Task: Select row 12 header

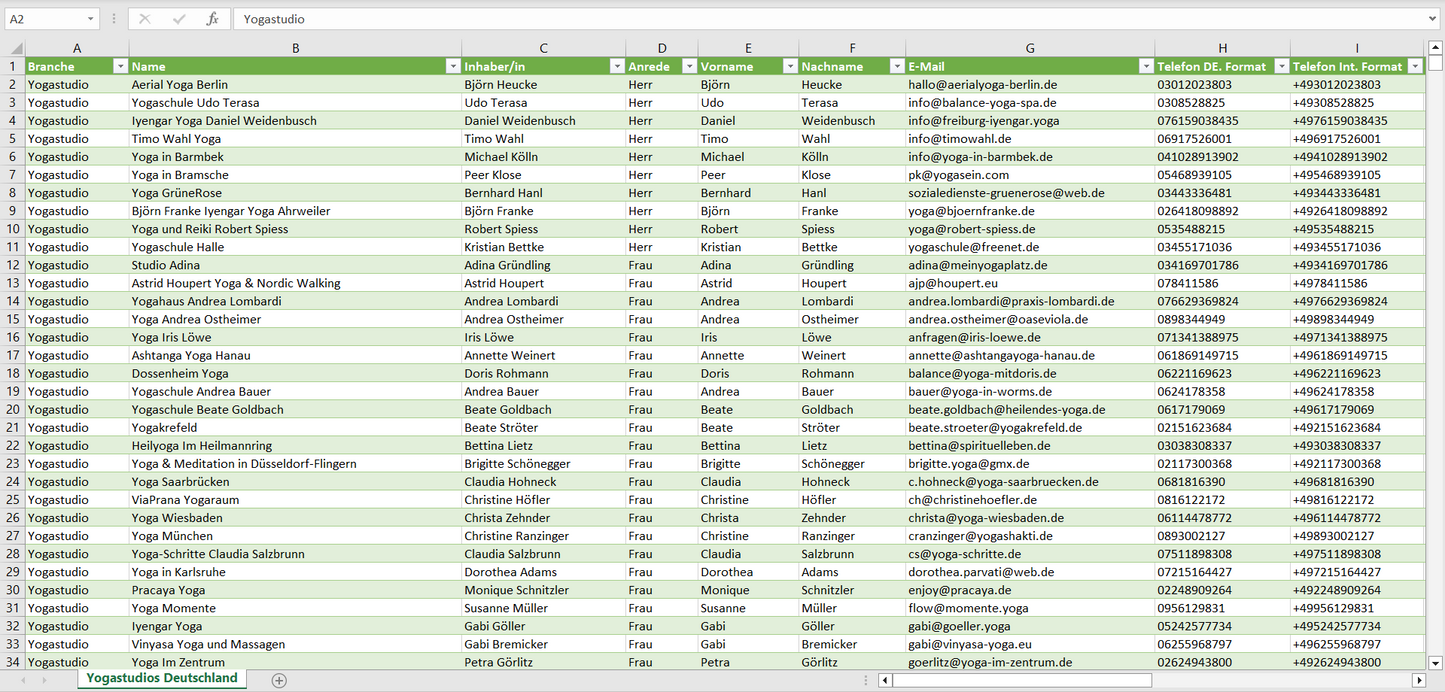Action: pyautogui.click(x=12, y=265)
